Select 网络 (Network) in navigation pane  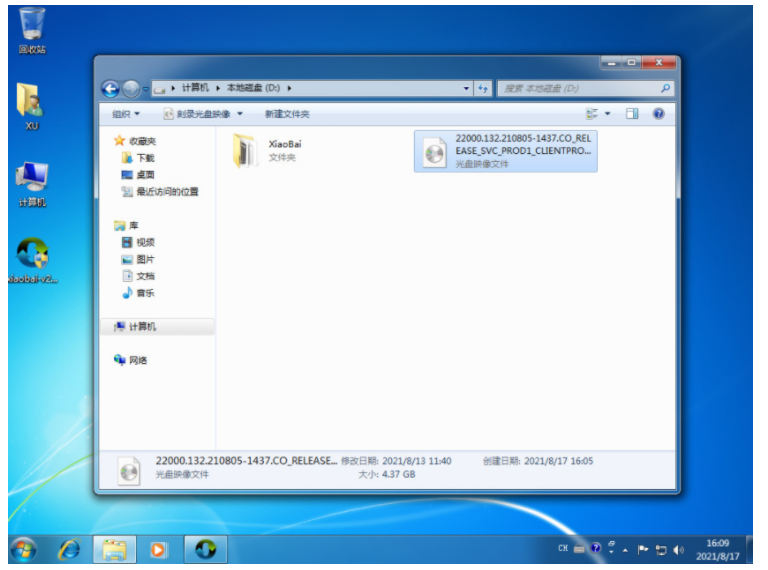point(137,360)
